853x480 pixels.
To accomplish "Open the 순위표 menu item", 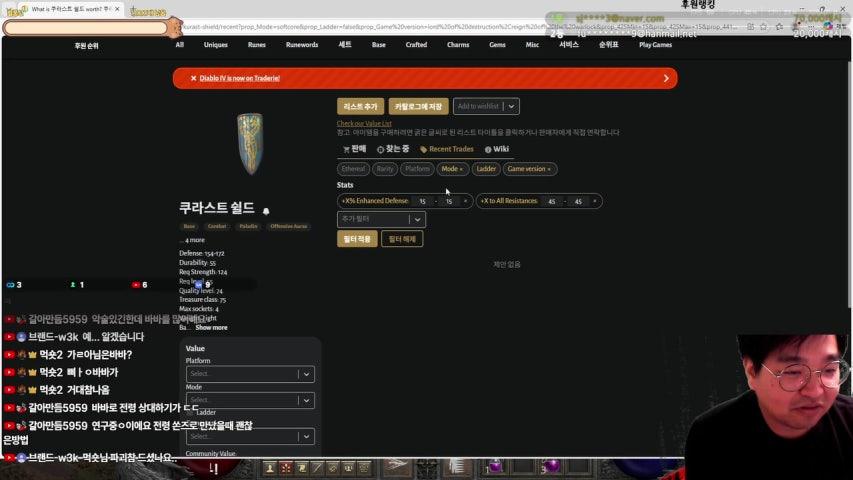I will [608, 45].
